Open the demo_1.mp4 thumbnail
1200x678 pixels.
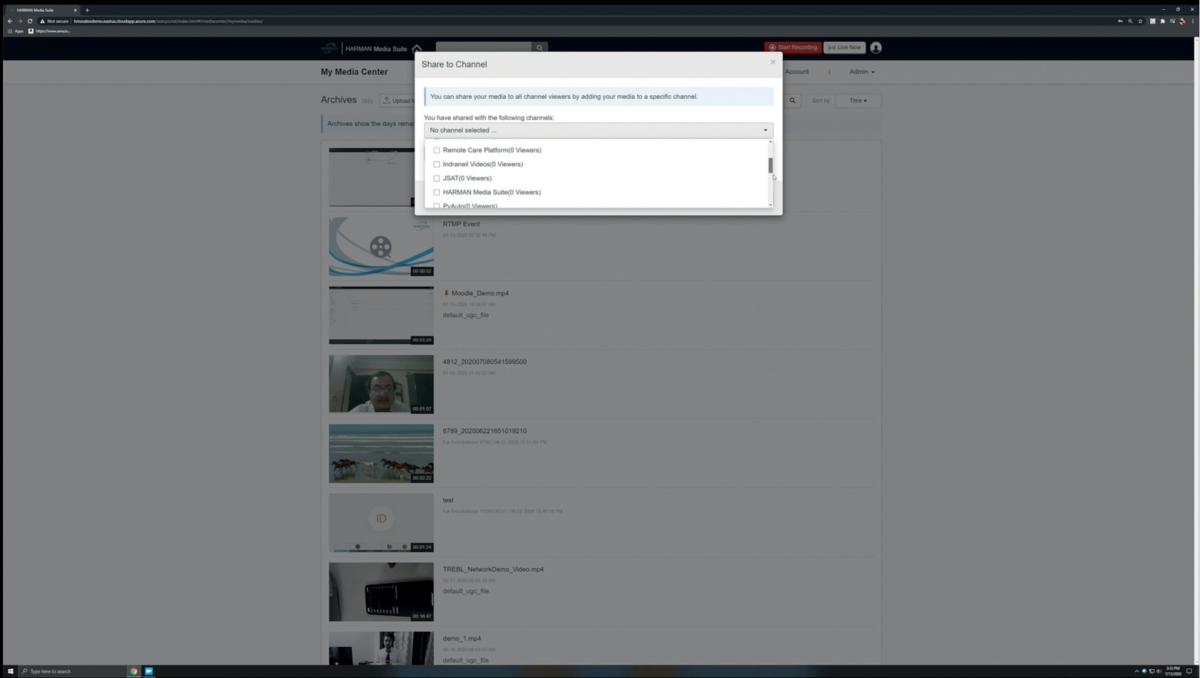381,648
